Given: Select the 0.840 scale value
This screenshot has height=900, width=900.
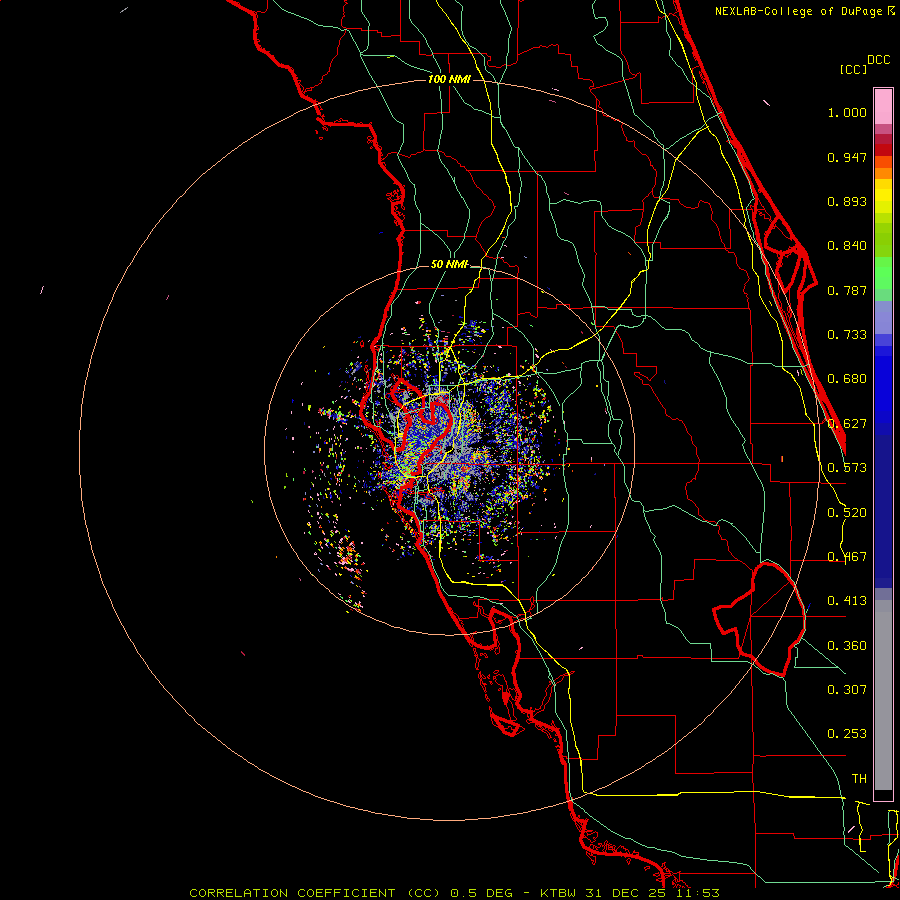Looking at the screenshot, I should tap(847, 246).
